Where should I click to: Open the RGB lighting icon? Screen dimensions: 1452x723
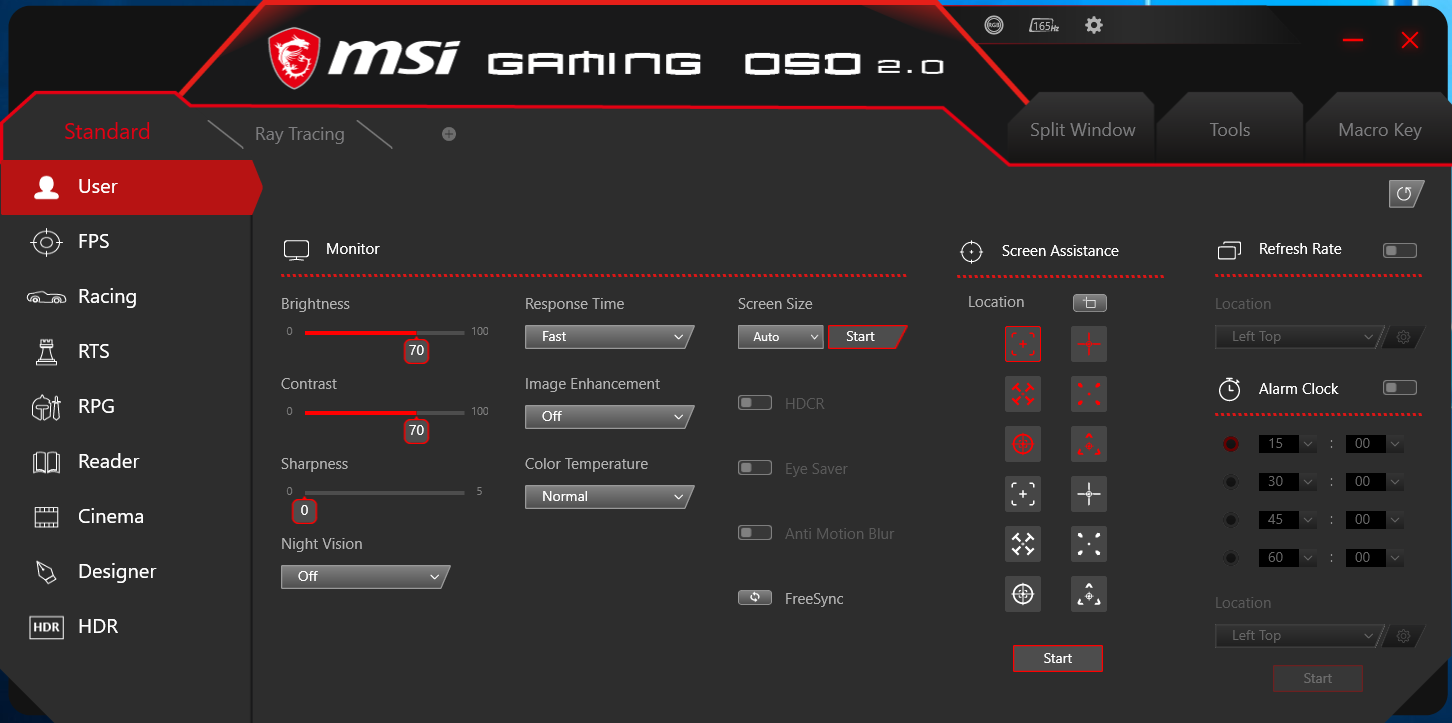click(x=993, y=25)
